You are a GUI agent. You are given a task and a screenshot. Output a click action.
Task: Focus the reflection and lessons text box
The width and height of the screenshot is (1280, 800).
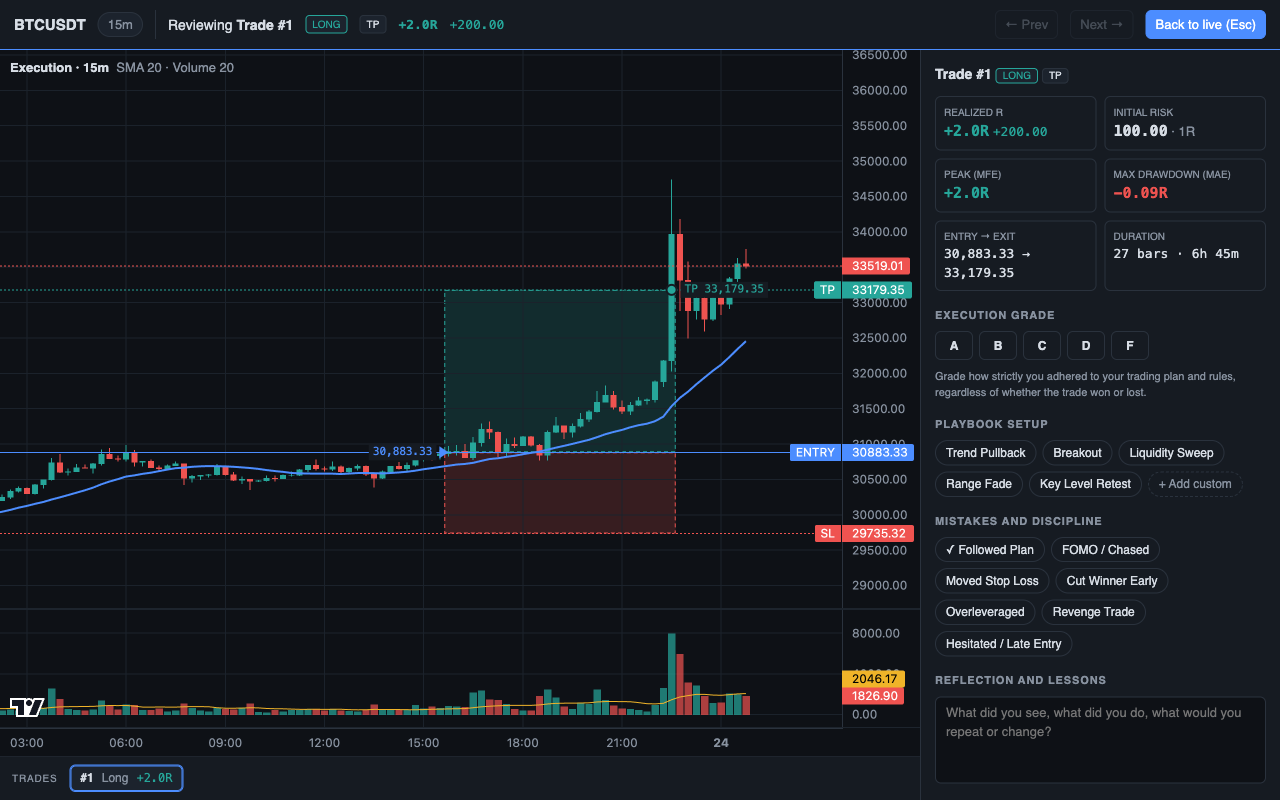(x=1100, y=740)
